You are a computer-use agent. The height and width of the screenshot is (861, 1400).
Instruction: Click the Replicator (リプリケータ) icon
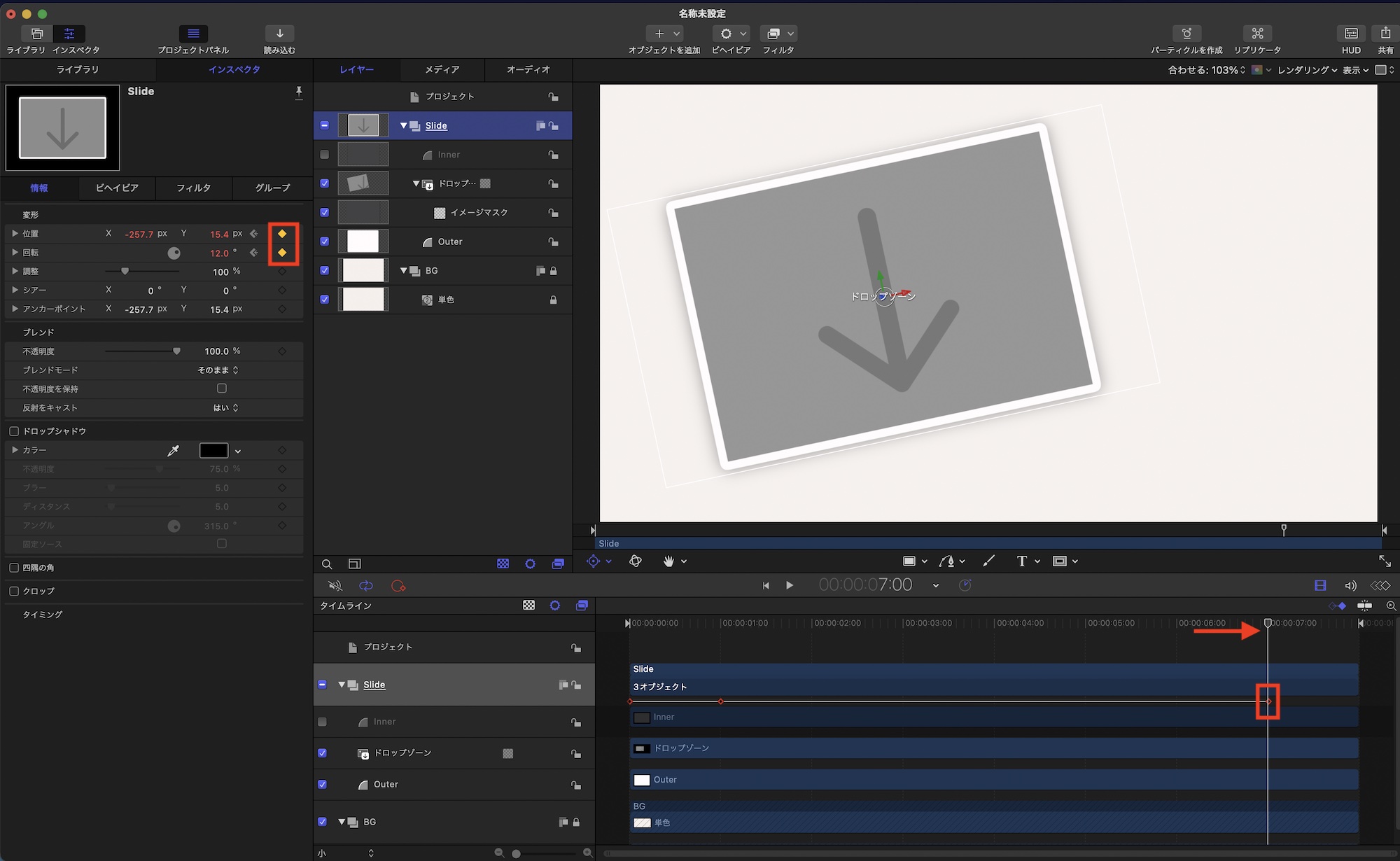(1257, 34)
